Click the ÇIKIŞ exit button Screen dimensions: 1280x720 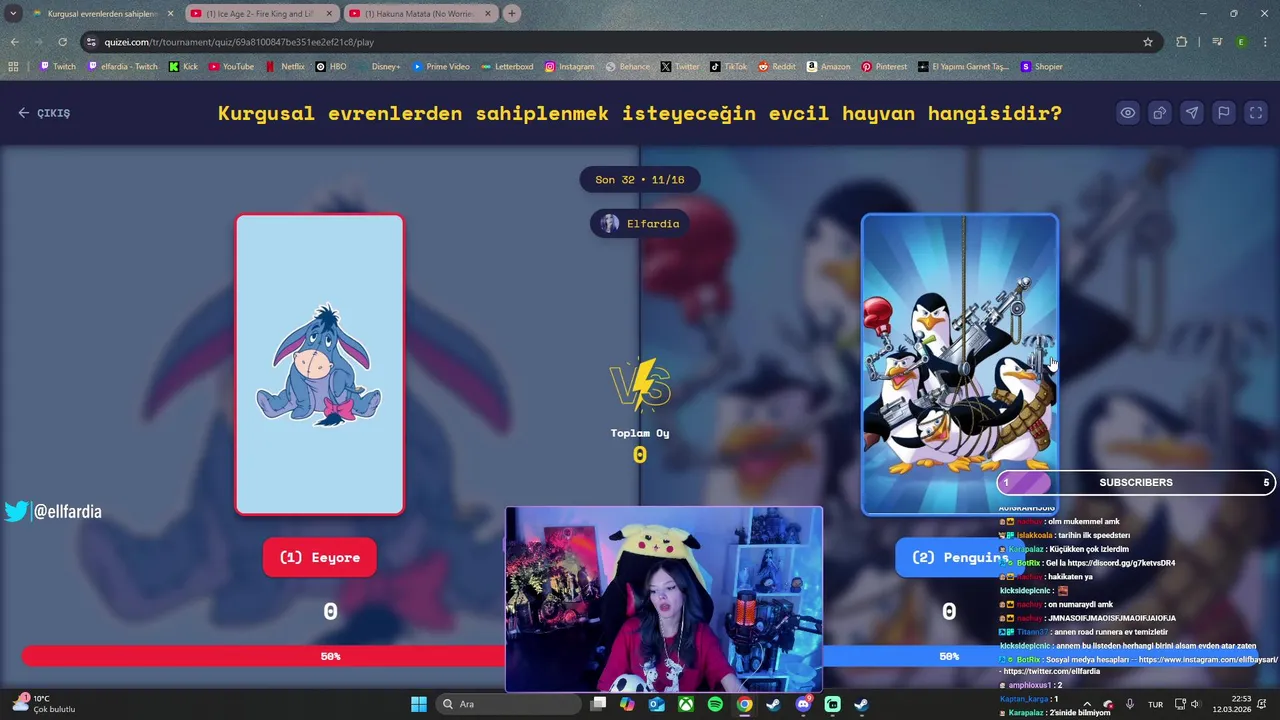[x=44, y=113]
